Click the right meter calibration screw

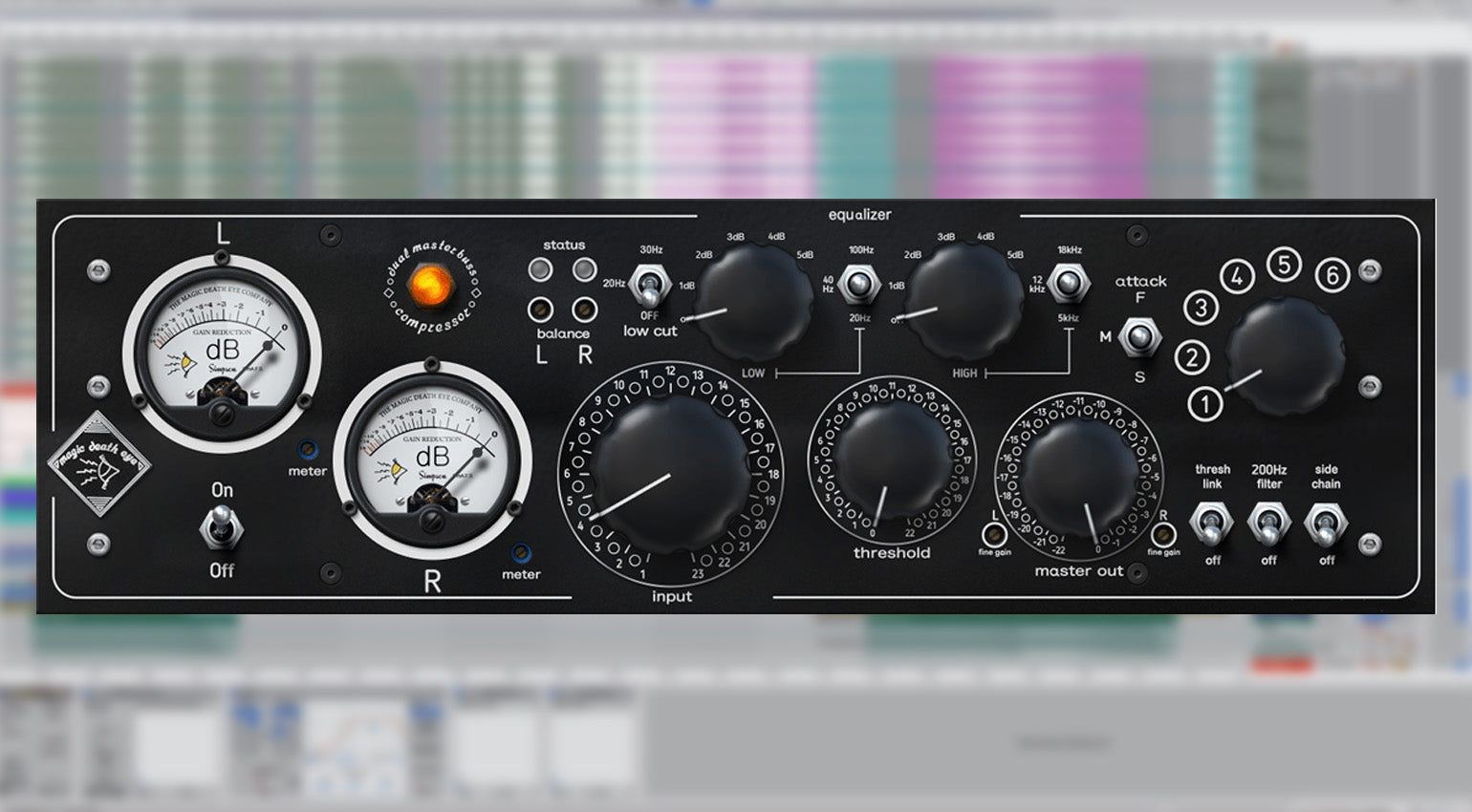pos(521,552)
